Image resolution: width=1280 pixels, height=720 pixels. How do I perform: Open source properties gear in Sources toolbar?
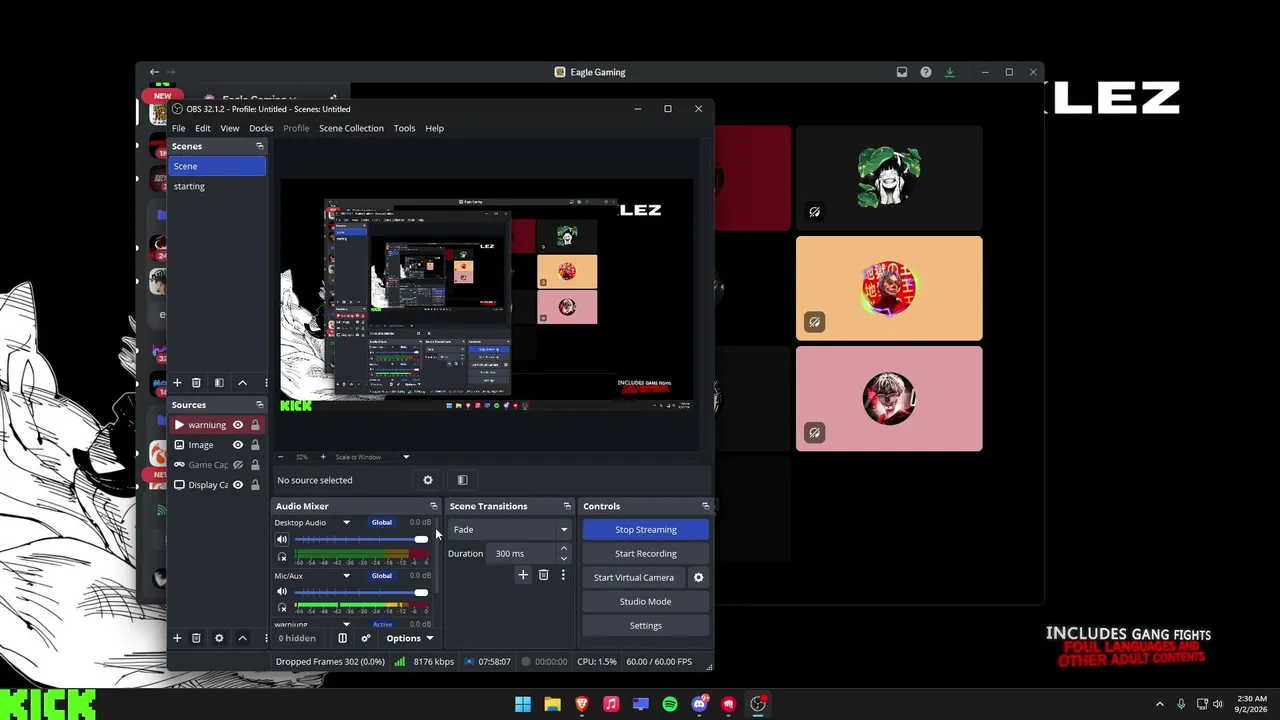219,638
